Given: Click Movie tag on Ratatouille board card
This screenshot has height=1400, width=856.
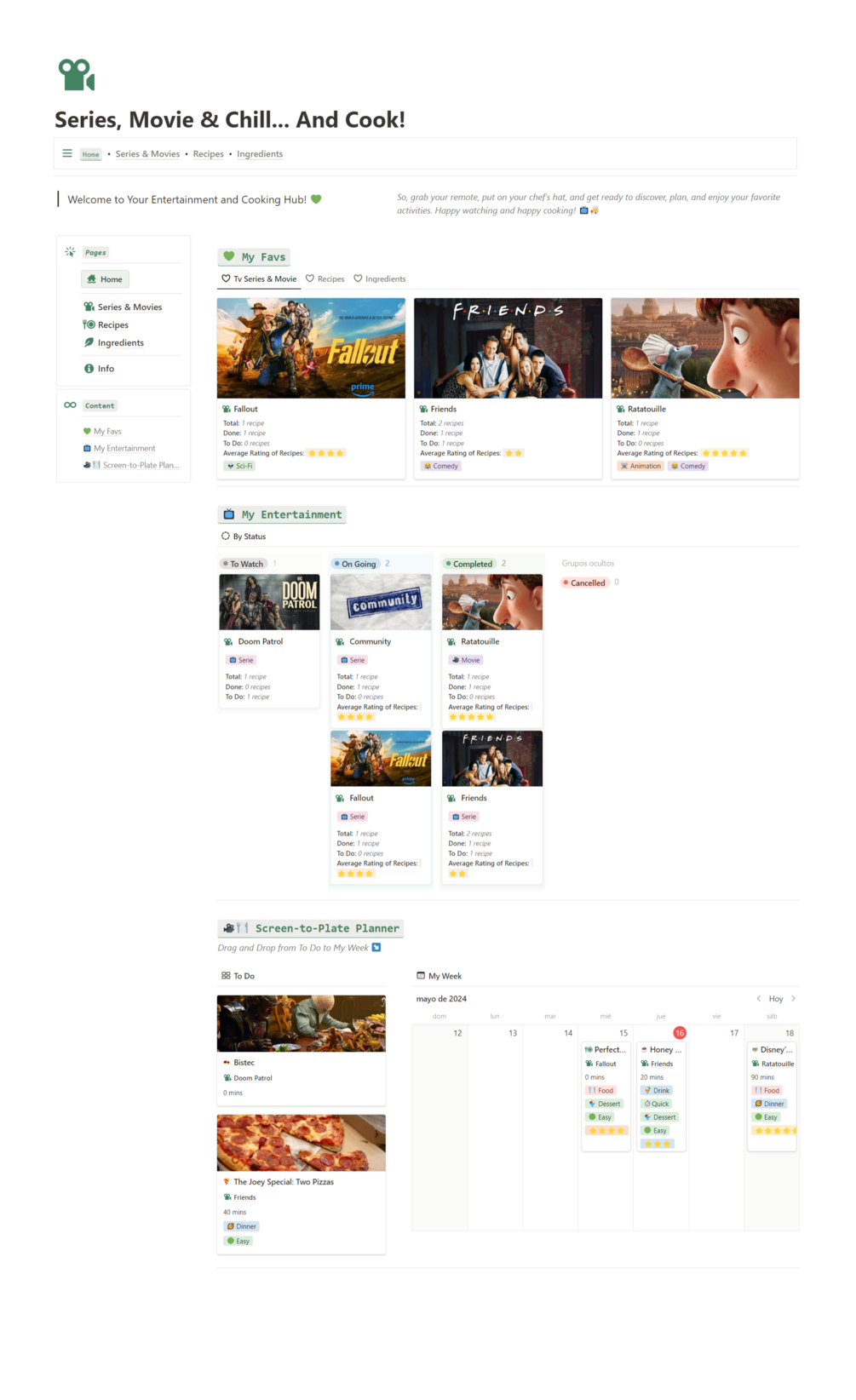Looking at the screenshot, I should click(466, 660).
